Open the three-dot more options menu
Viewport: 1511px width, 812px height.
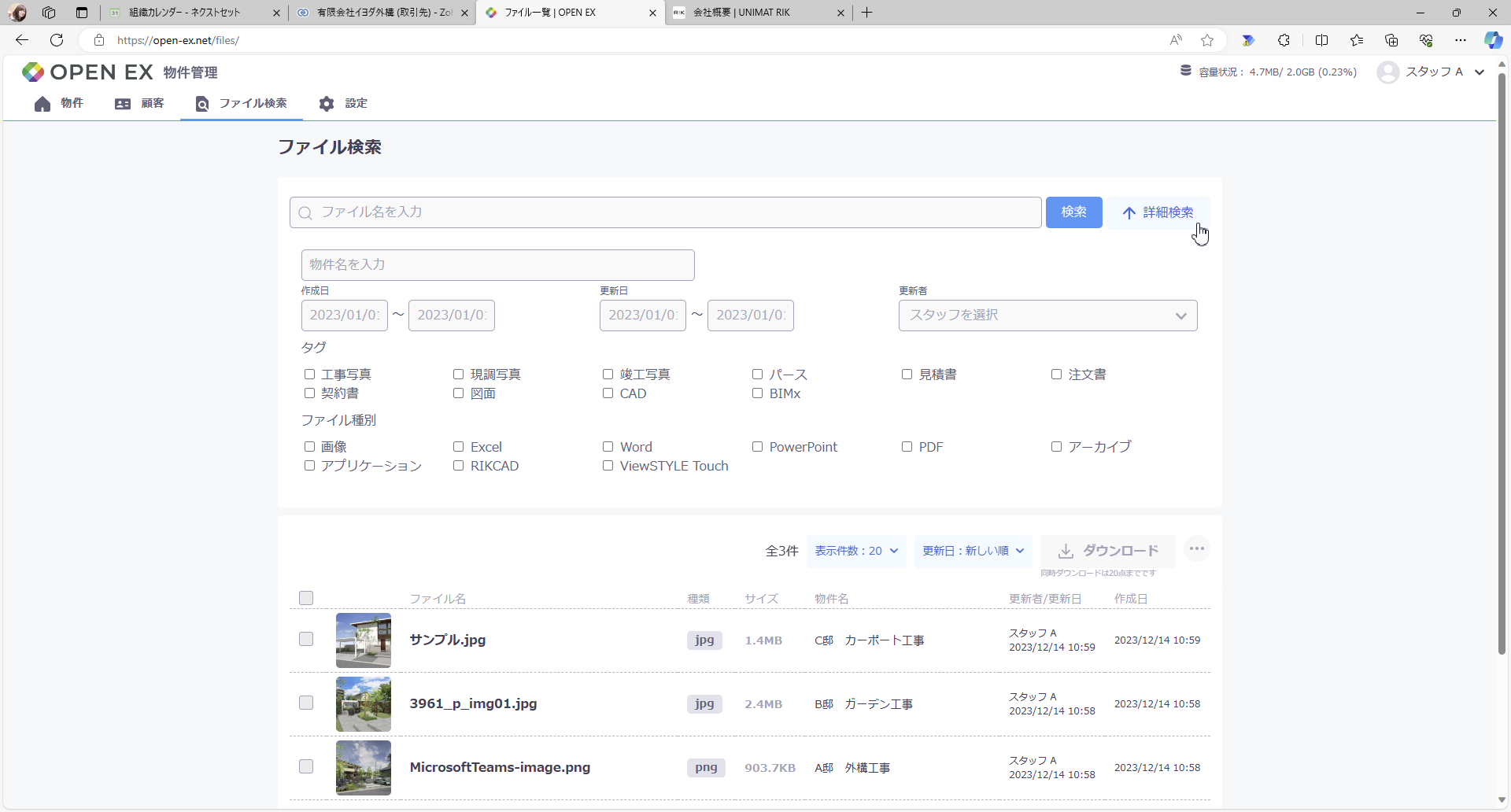point(1197,549)
